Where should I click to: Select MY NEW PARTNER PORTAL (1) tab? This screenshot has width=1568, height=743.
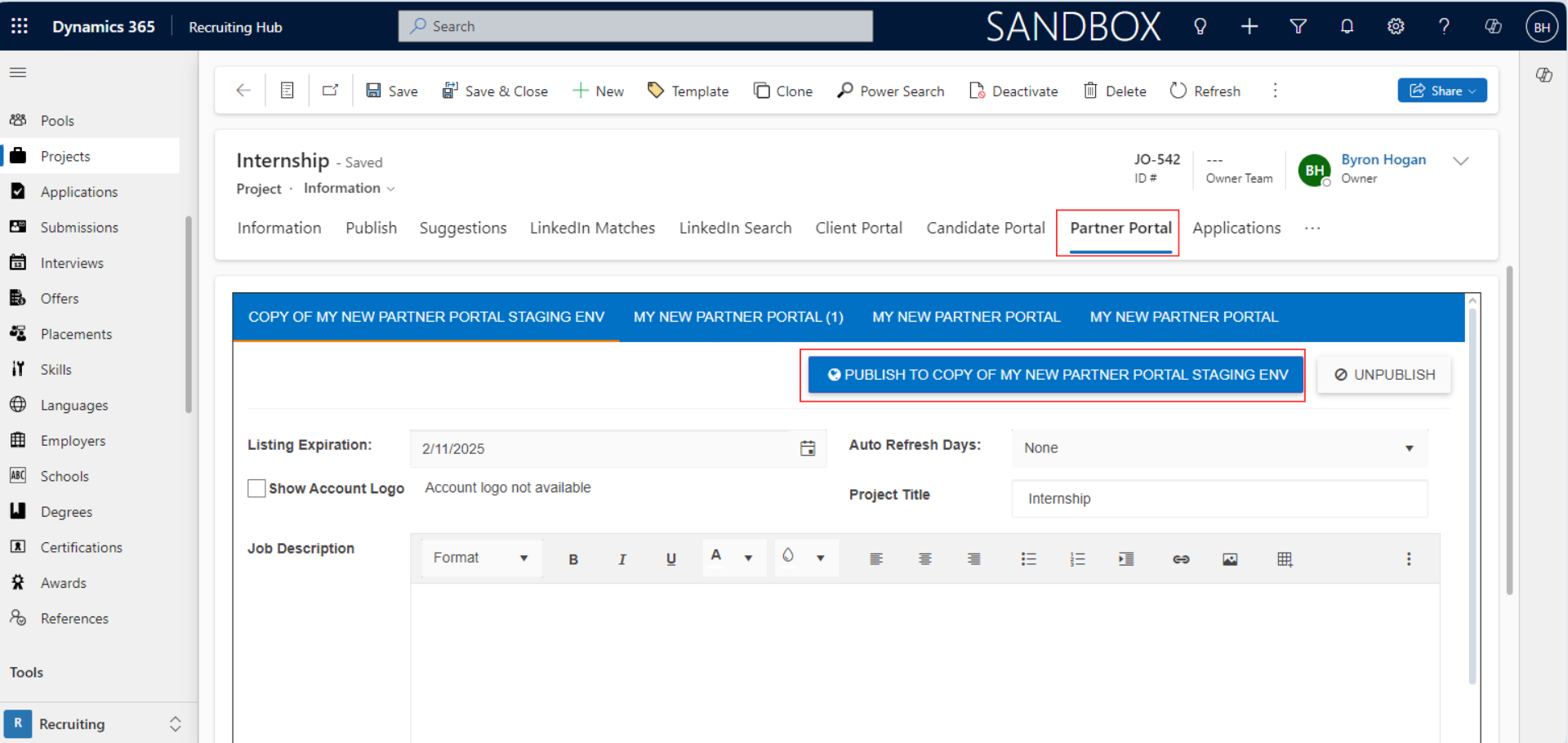click(x=738, y=317)
